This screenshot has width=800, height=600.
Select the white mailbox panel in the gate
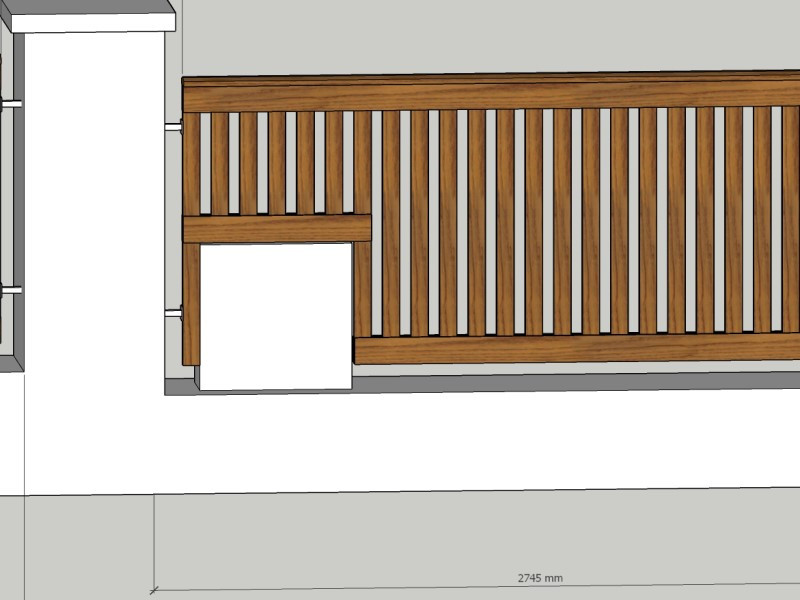click(276, 317)
